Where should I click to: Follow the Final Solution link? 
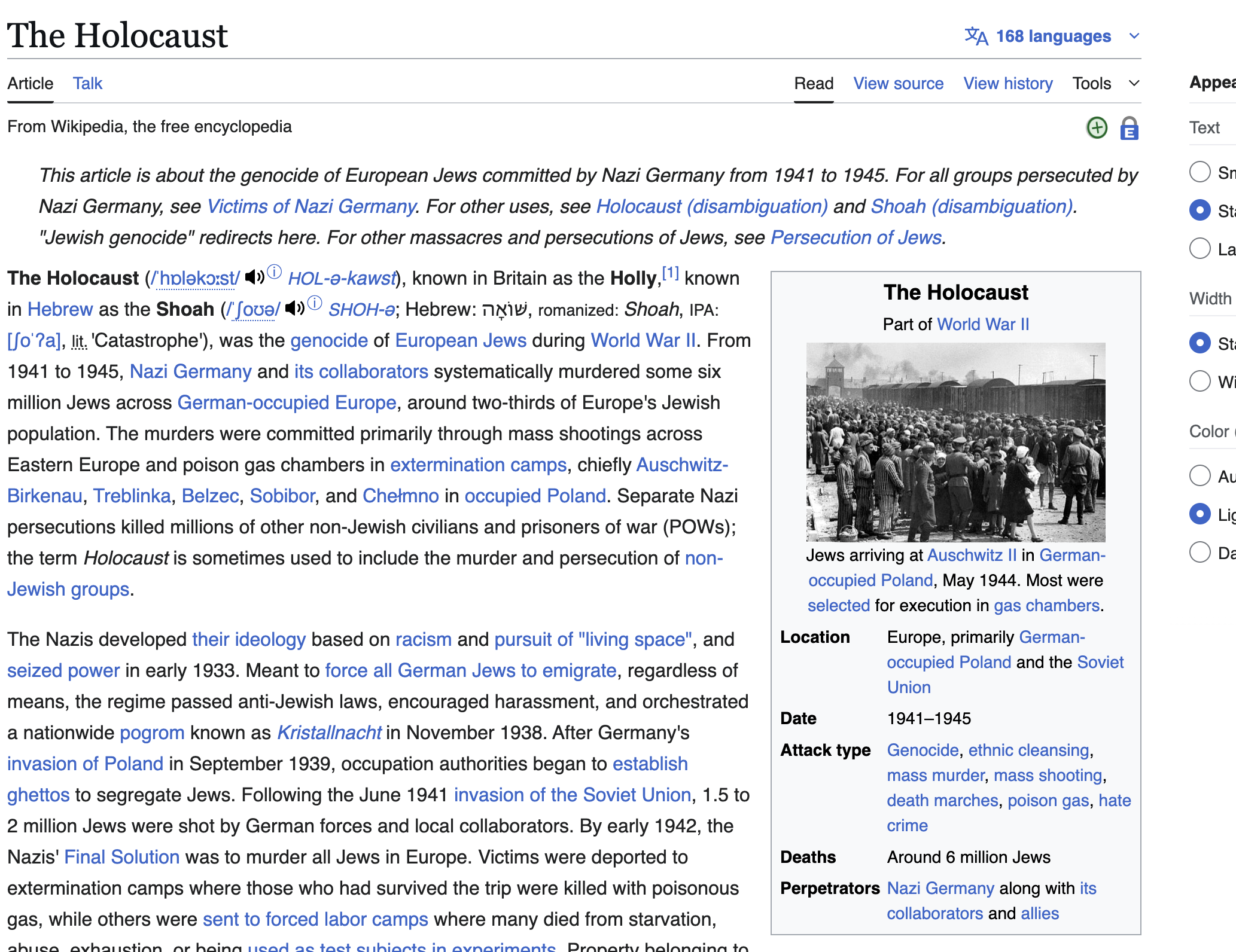pyautogui.click(x=121, y=857)
